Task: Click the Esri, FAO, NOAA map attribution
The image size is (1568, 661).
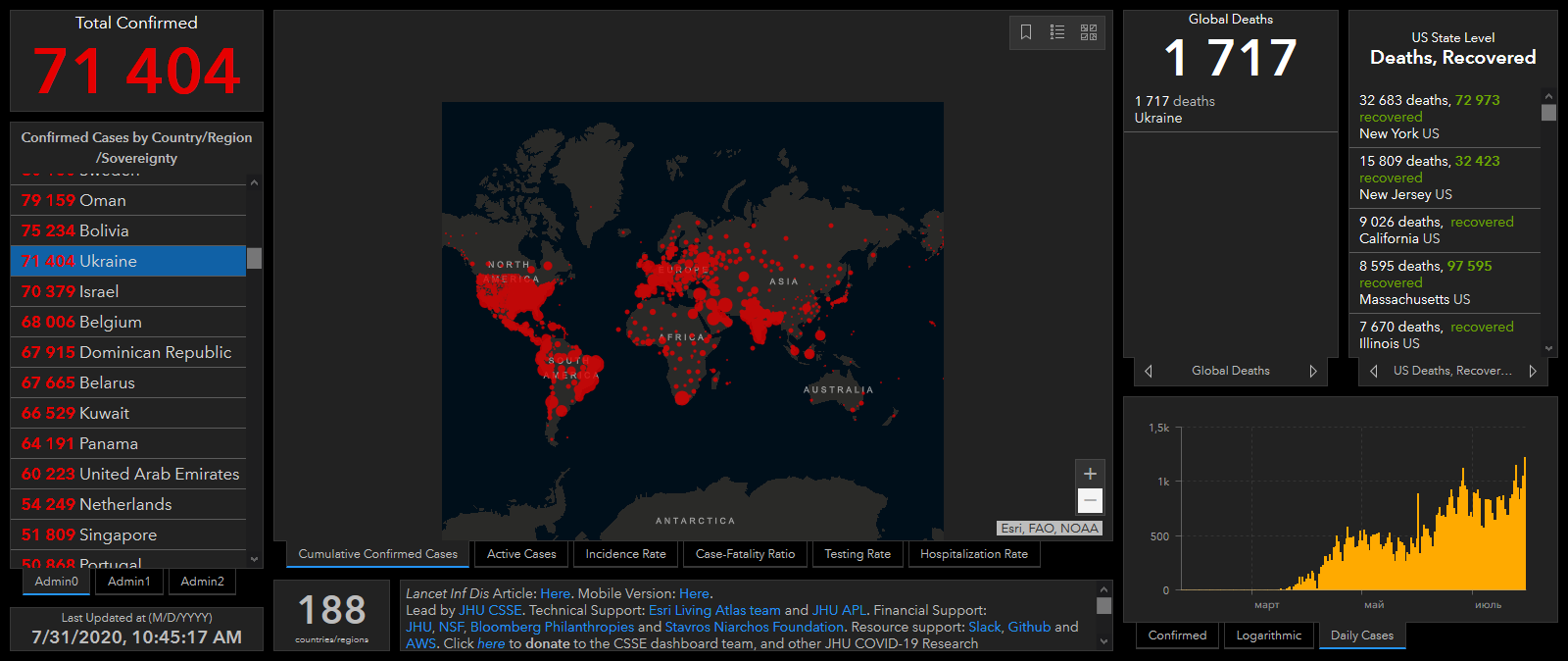Action: (x=1050, y=528)
